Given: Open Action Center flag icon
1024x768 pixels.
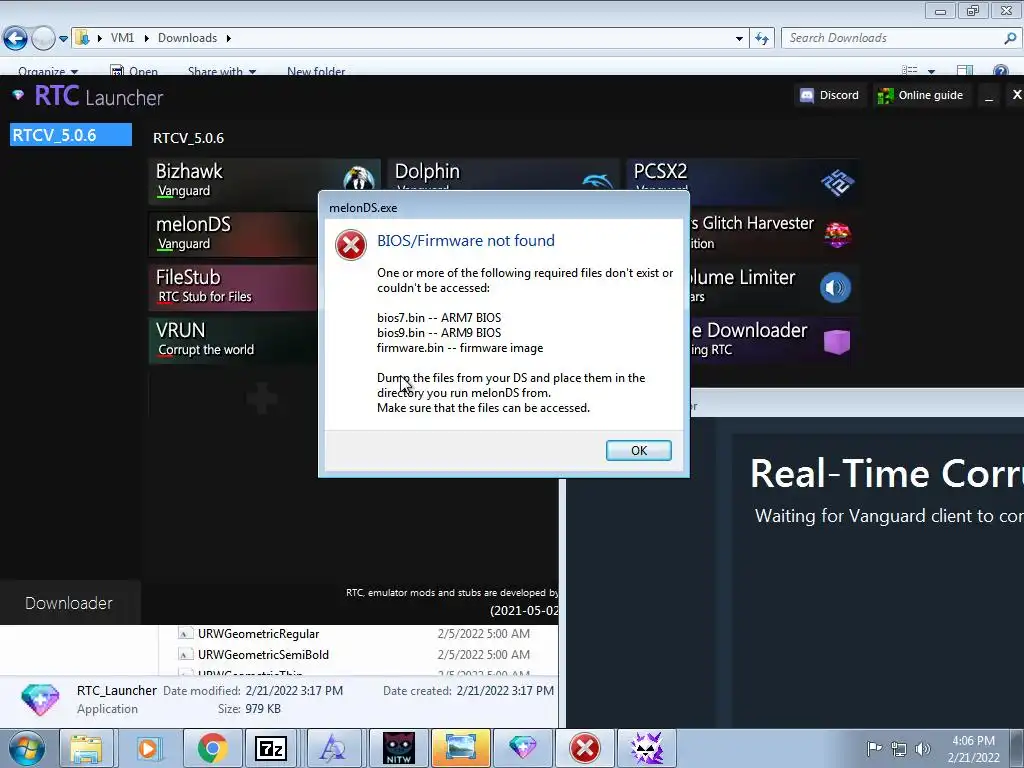Looking at the screenshot, I should 874,748.
